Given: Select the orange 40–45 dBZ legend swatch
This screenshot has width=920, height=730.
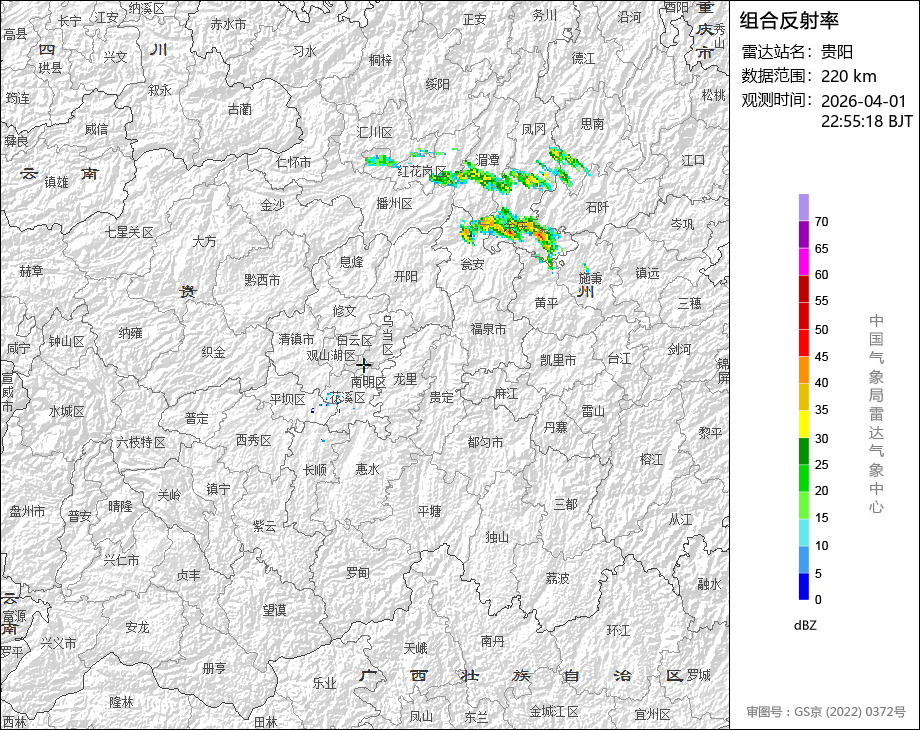Looking at the screenshot, I should (804, 370).
